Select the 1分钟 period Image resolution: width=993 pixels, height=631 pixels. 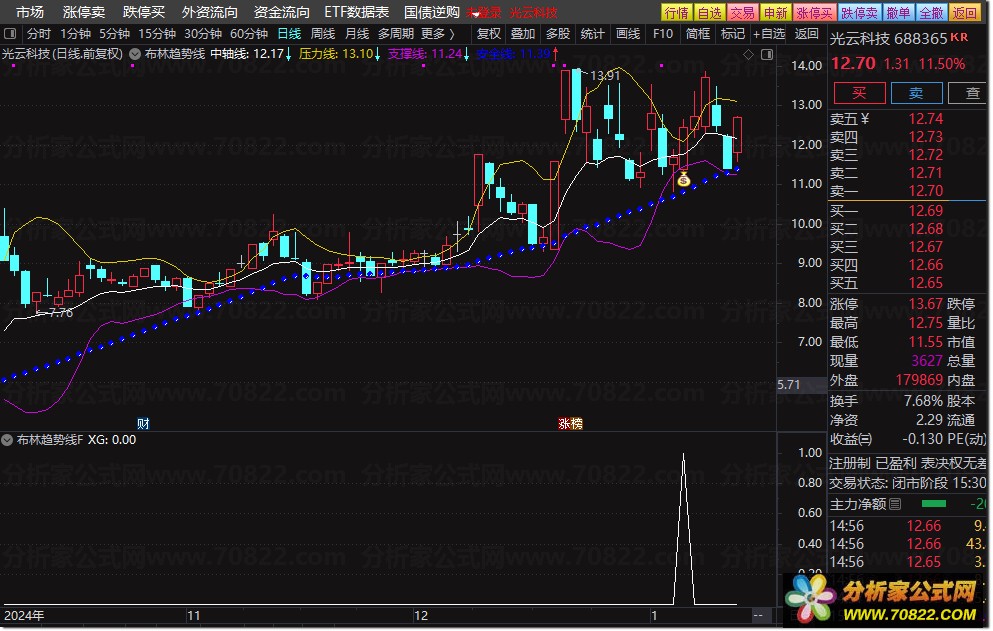75,34
